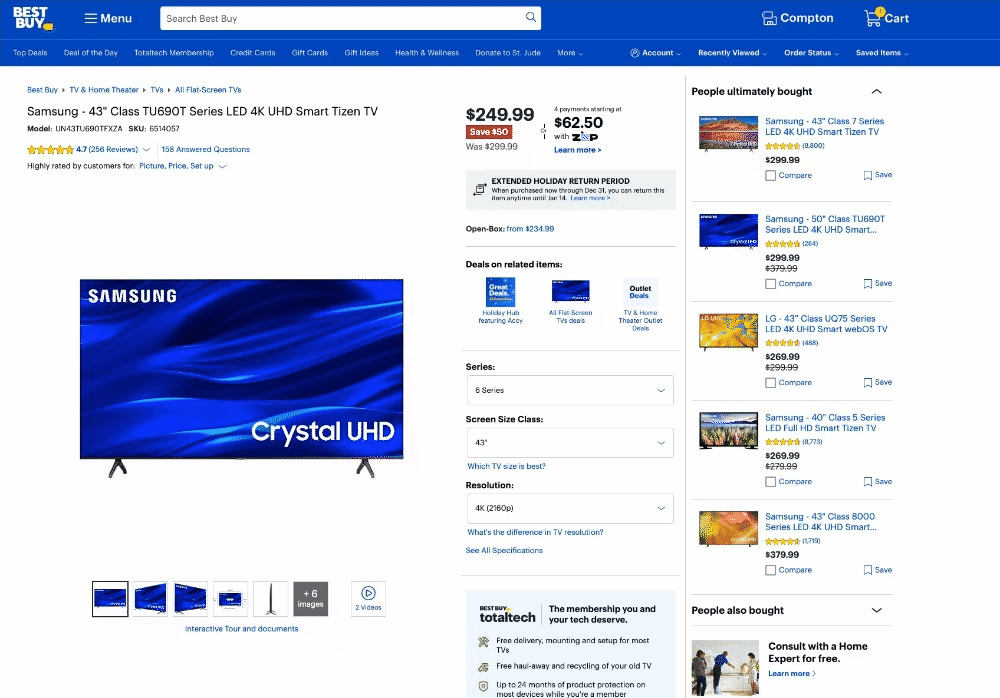Open the Series 6 Series dropdown
Image resolution: width=1000 pixels, height=698 pixels.
[570, 390]
